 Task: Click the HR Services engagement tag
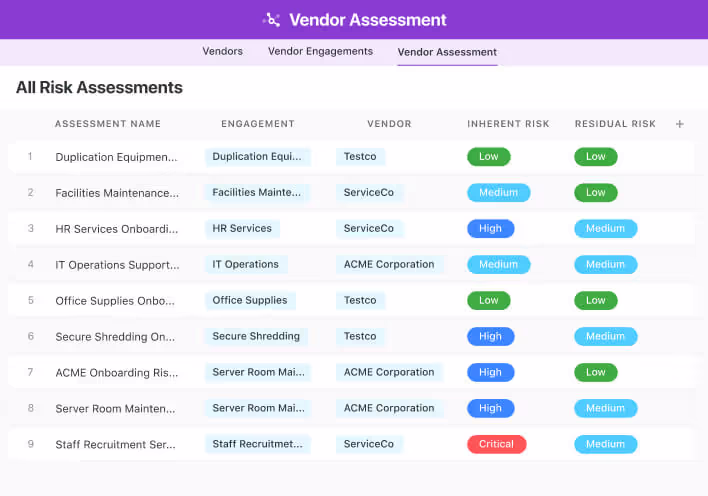tap(242, 228)
